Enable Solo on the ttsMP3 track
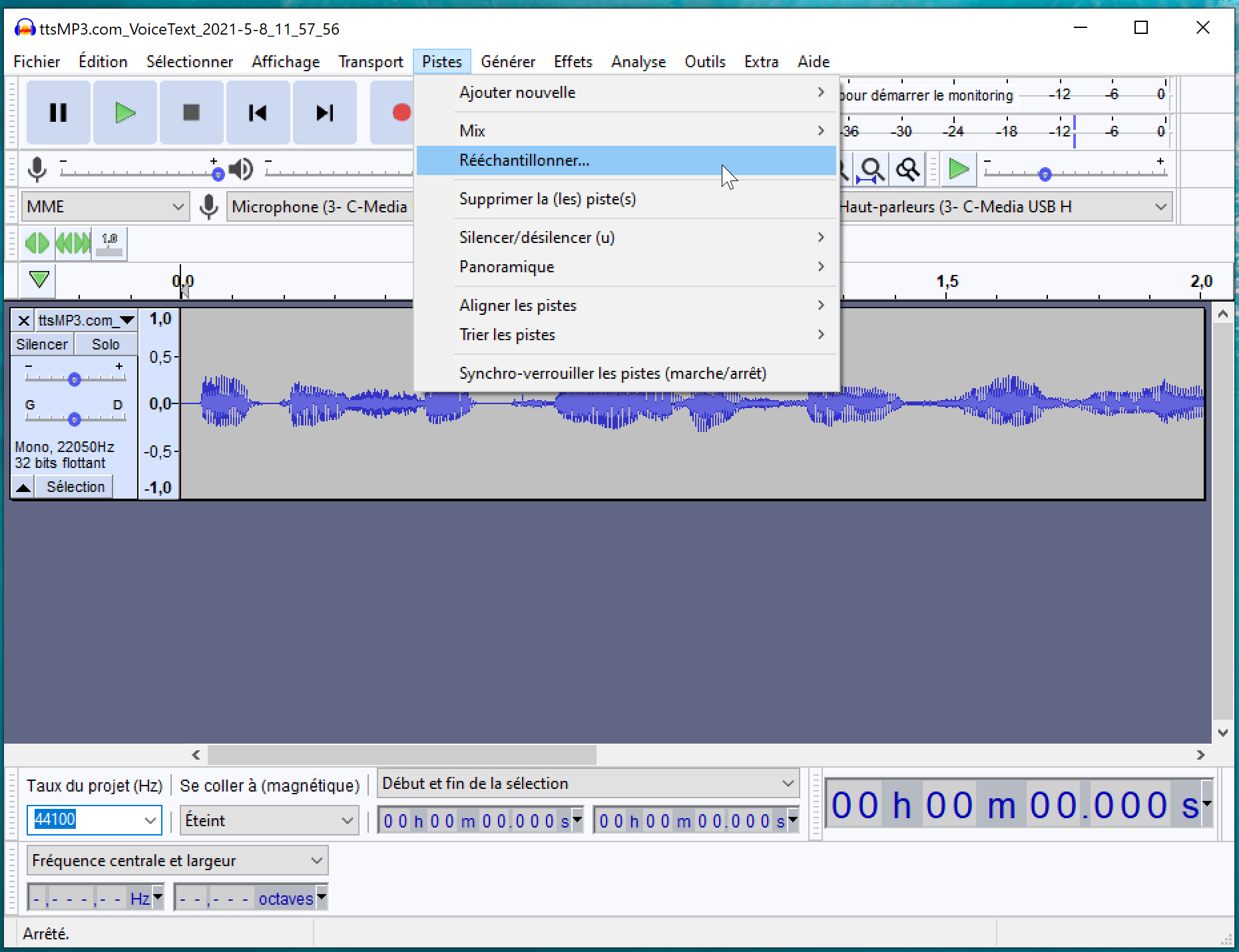The image size is (1239, 952). click(x=105, y=344)
